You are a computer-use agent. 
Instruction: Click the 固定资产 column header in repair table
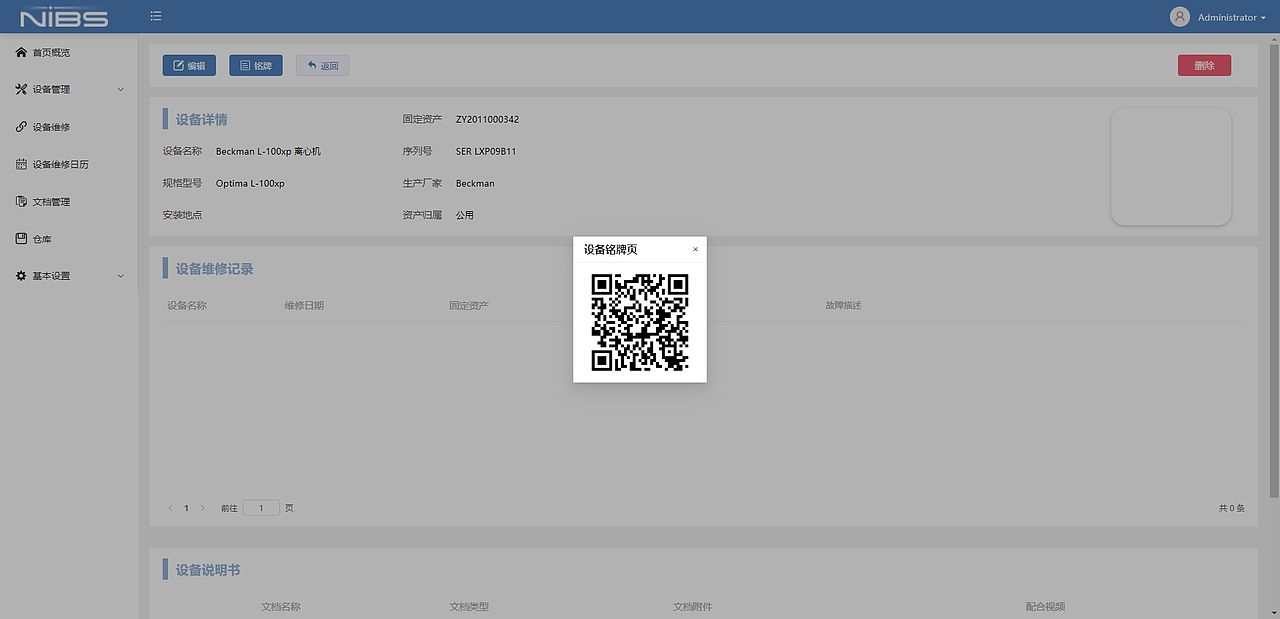pyautogui.click(x=469, y=305)
